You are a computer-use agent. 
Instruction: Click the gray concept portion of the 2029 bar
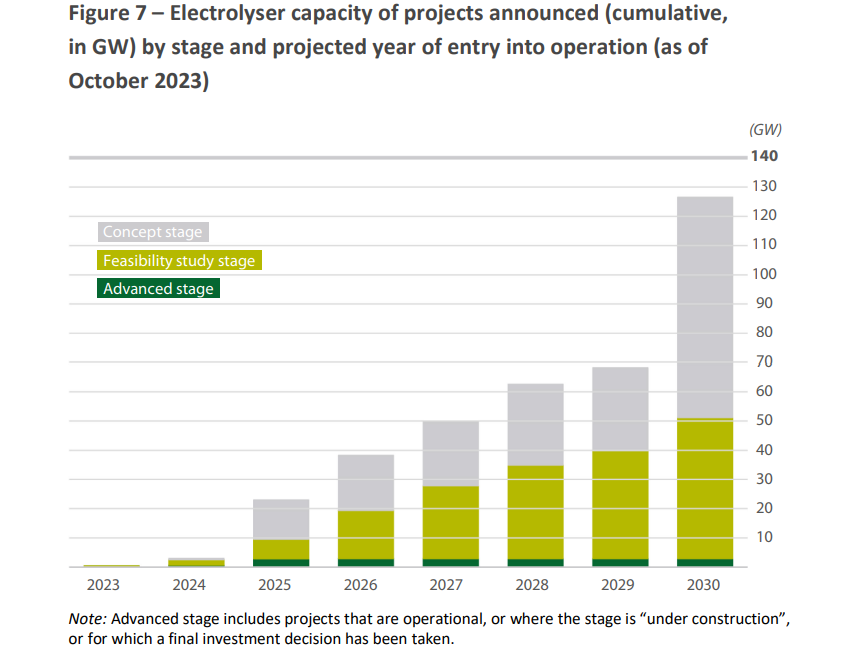pos(619,408)
